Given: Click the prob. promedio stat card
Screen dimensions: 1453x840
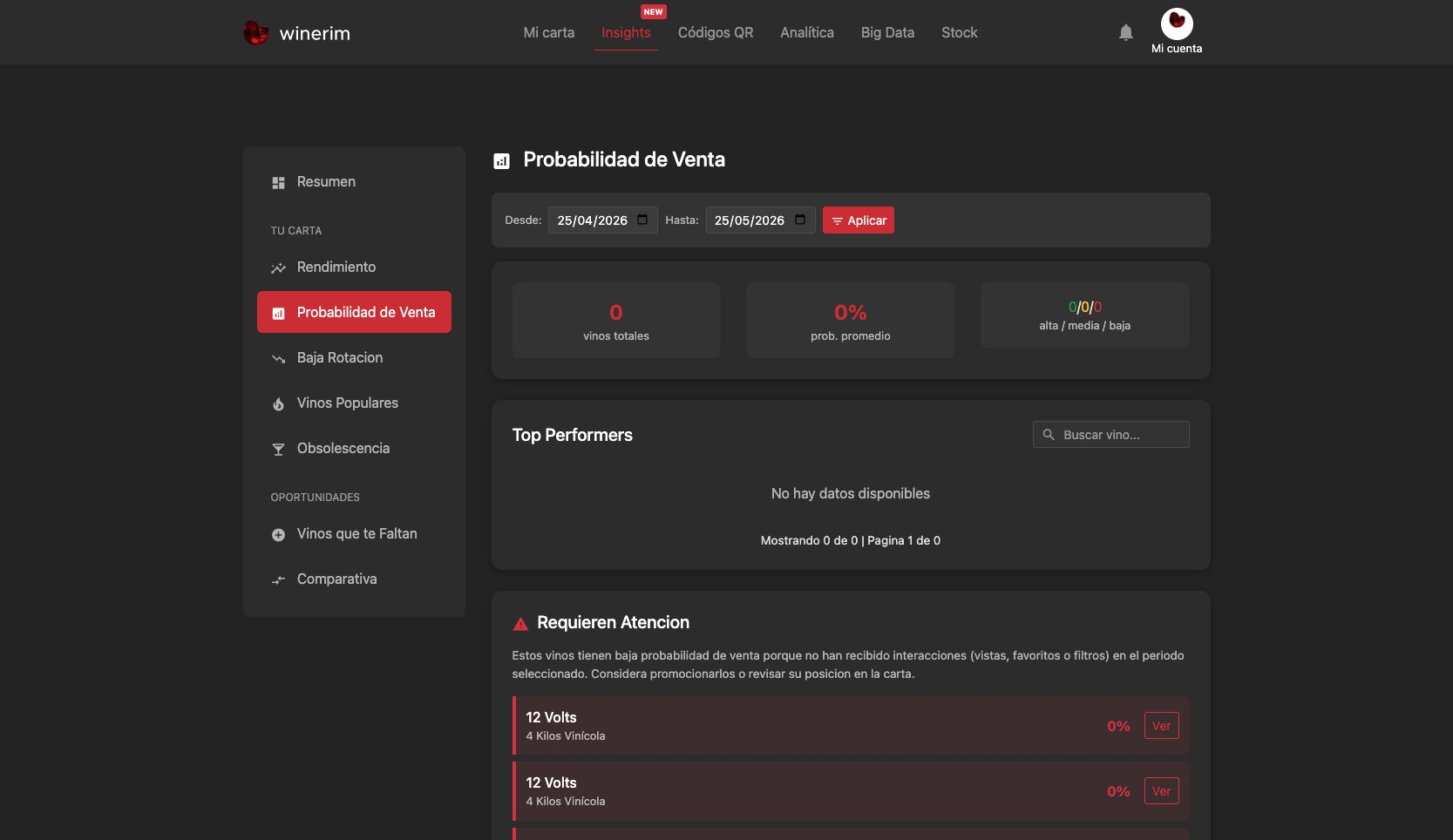Looking at the screenshot, I should pos(850,320).
